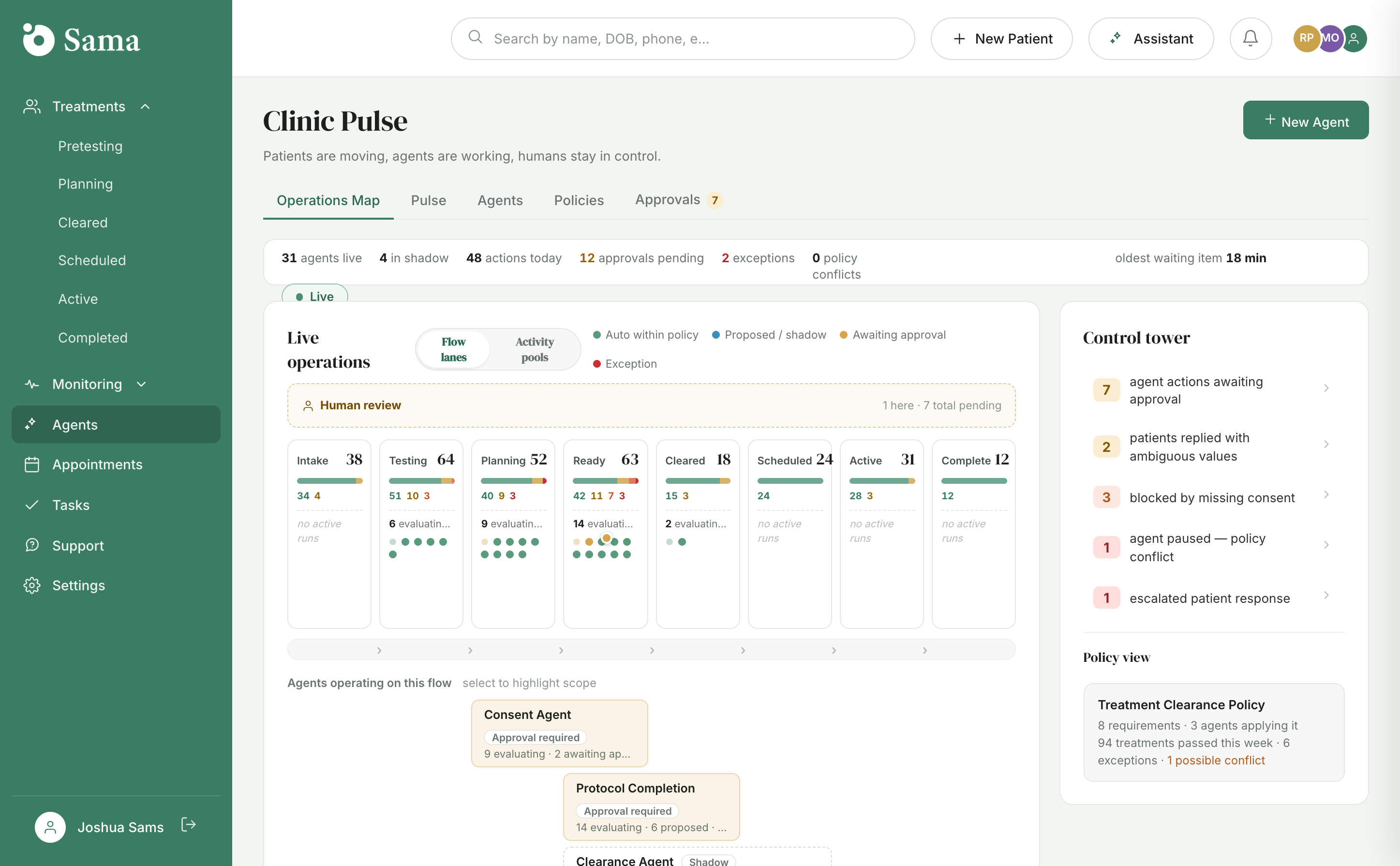Image resolution: width=1400 pixels, height=866 pixels.
Task: Select the Consent Agent card
Action: [559, 732]
